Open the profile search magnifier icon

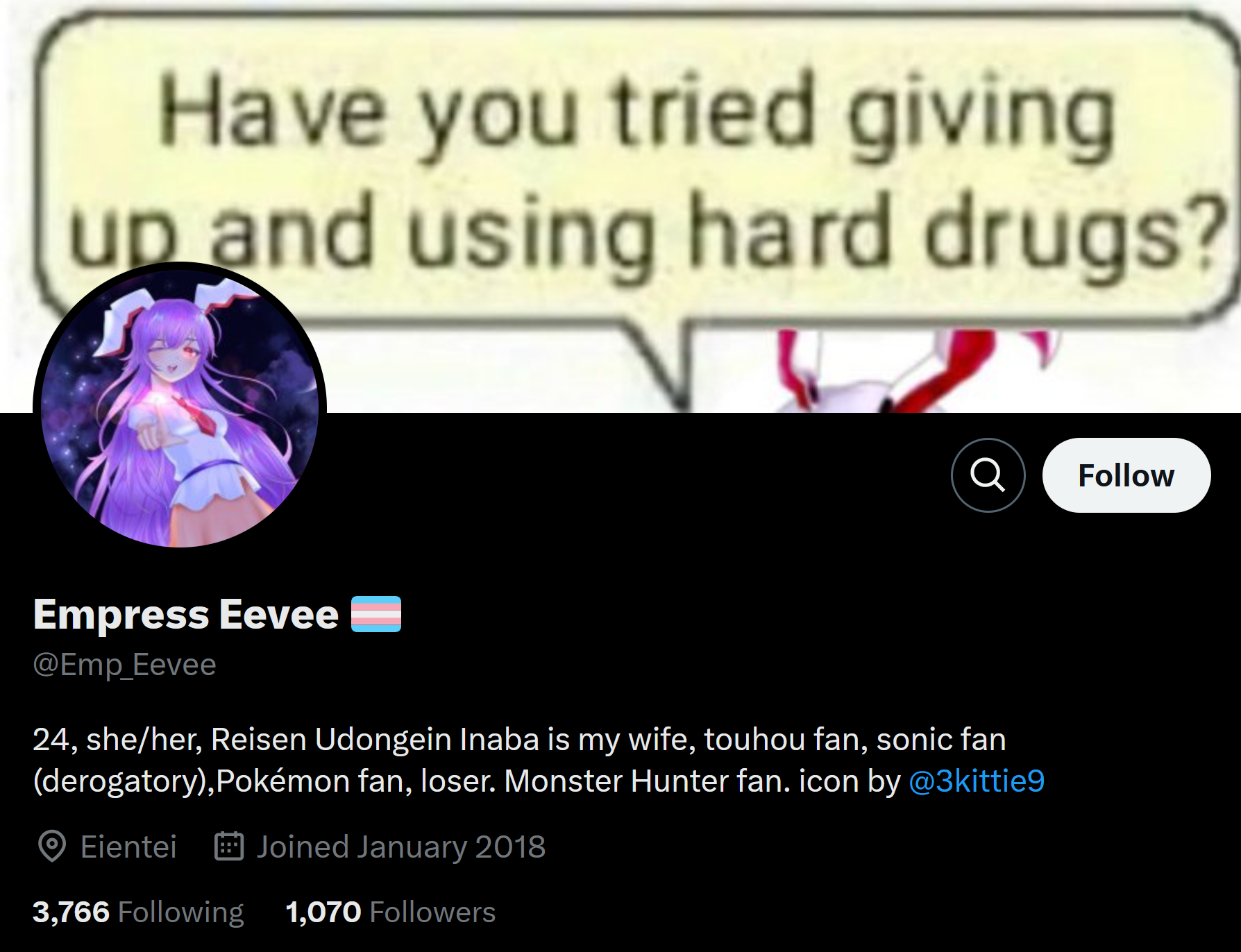tap(988, 475)
